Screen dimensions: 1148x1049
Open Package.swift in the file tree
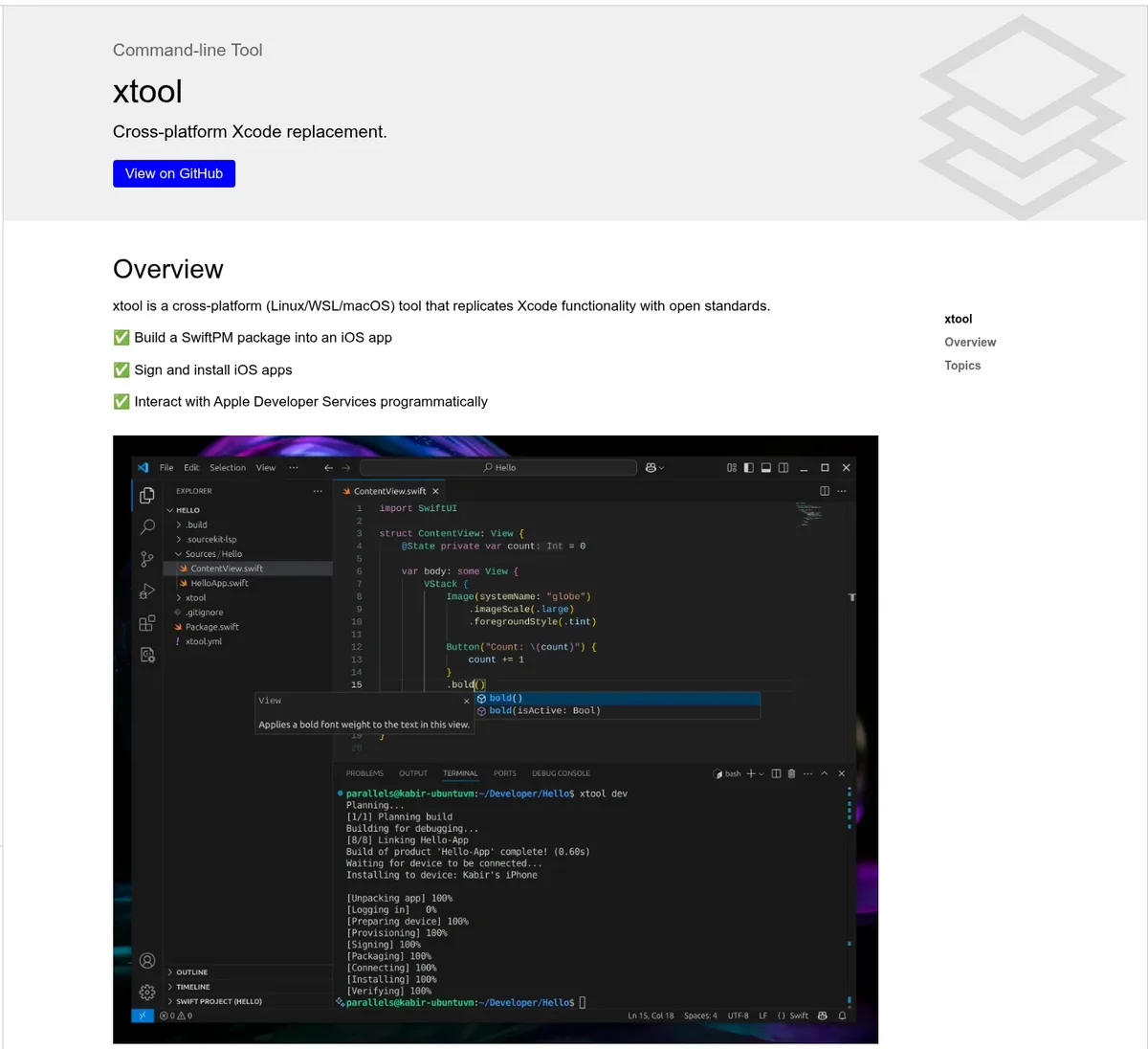249,627
